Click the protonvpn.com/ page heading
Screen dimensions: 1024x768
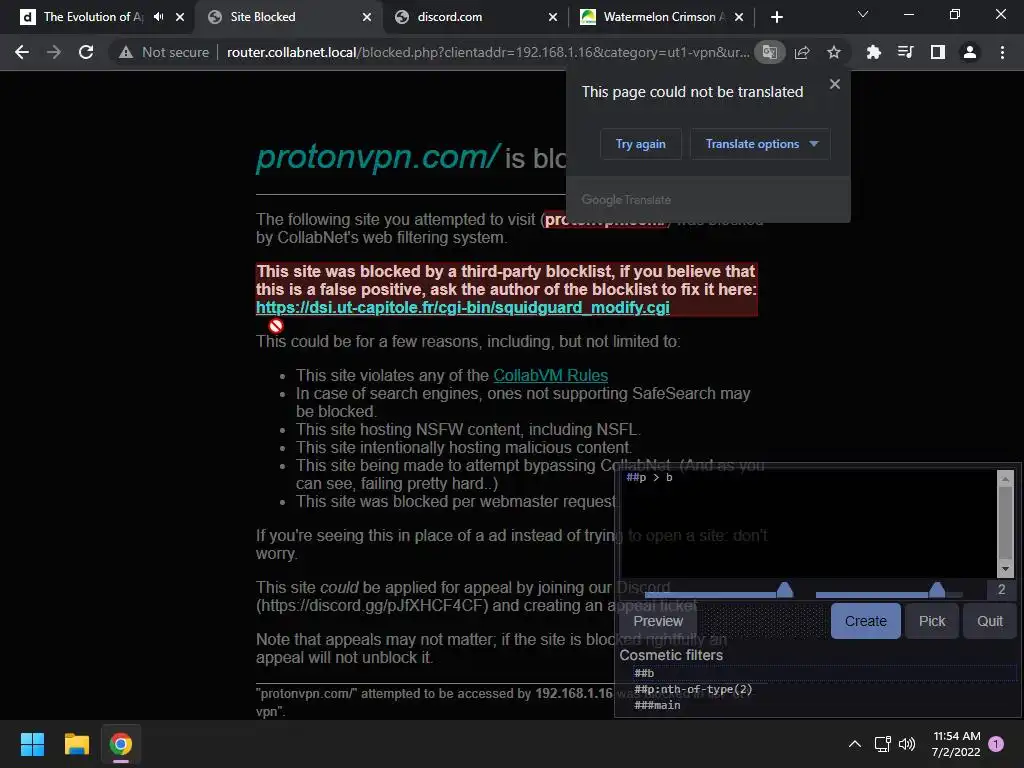click(377, 157)
